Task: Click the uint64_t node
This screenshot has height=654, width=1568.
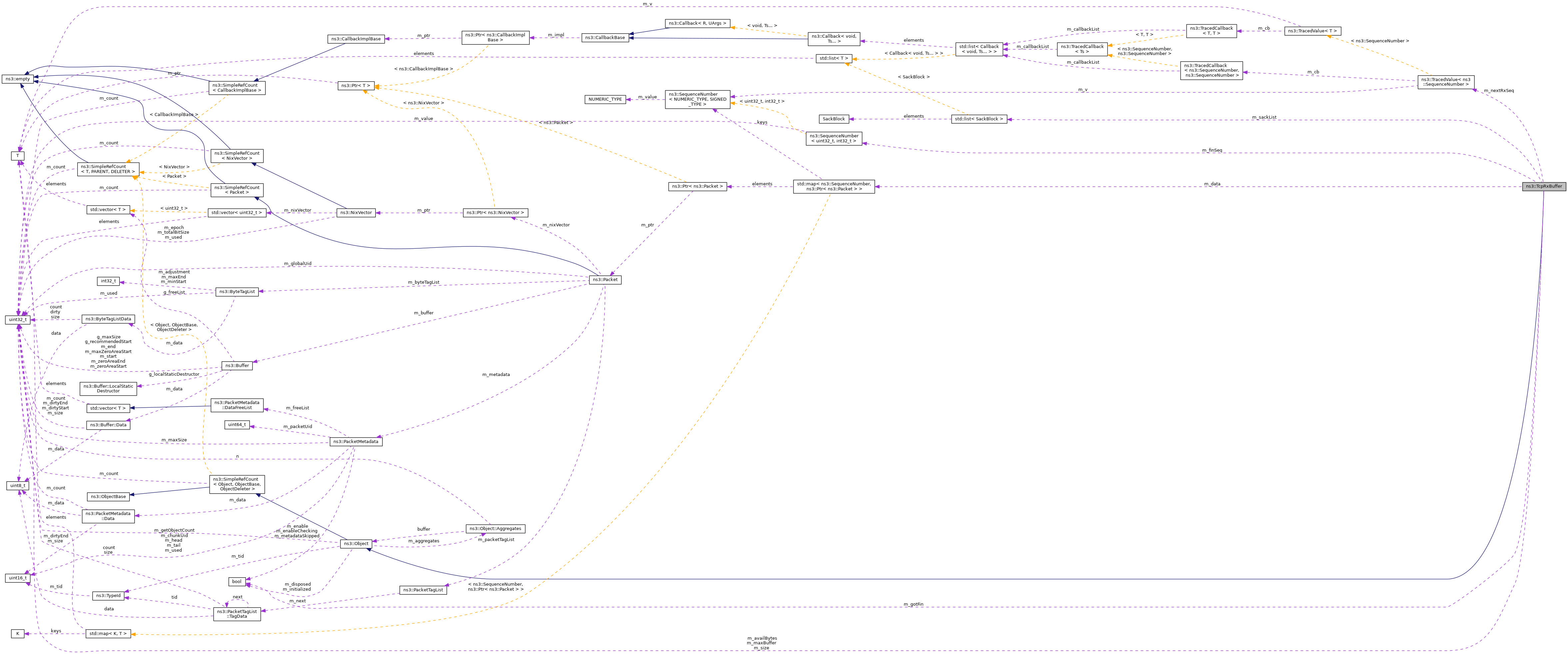Action: coord(236,425)
